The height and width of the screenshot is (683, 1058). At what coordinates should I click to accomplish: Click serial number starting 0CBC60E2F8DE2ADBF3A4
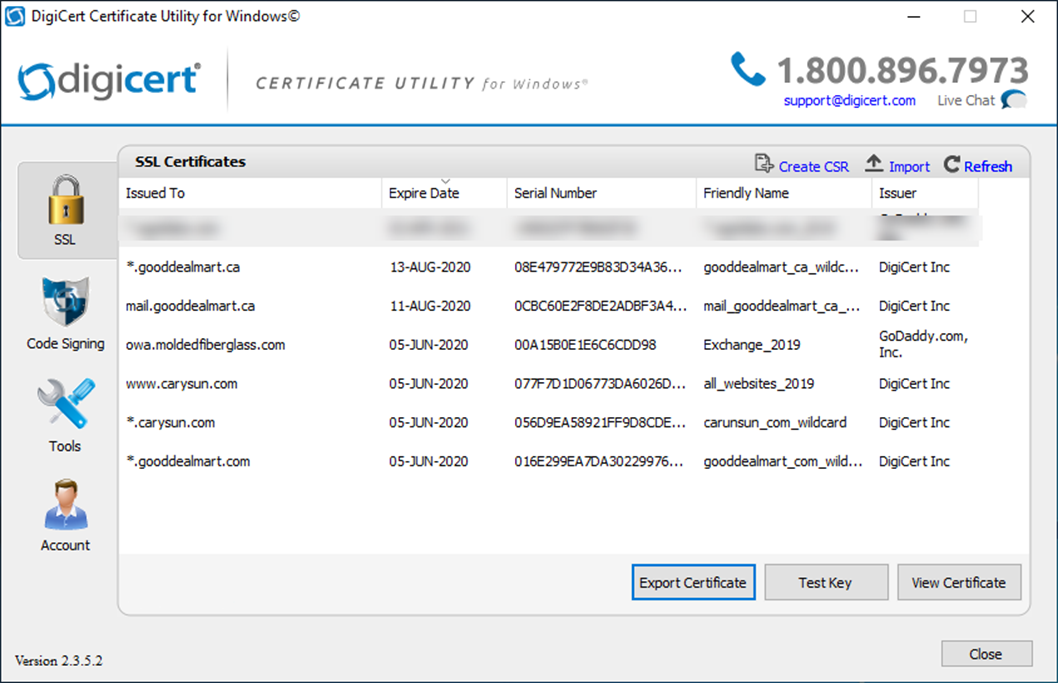(x=601, y=306)
